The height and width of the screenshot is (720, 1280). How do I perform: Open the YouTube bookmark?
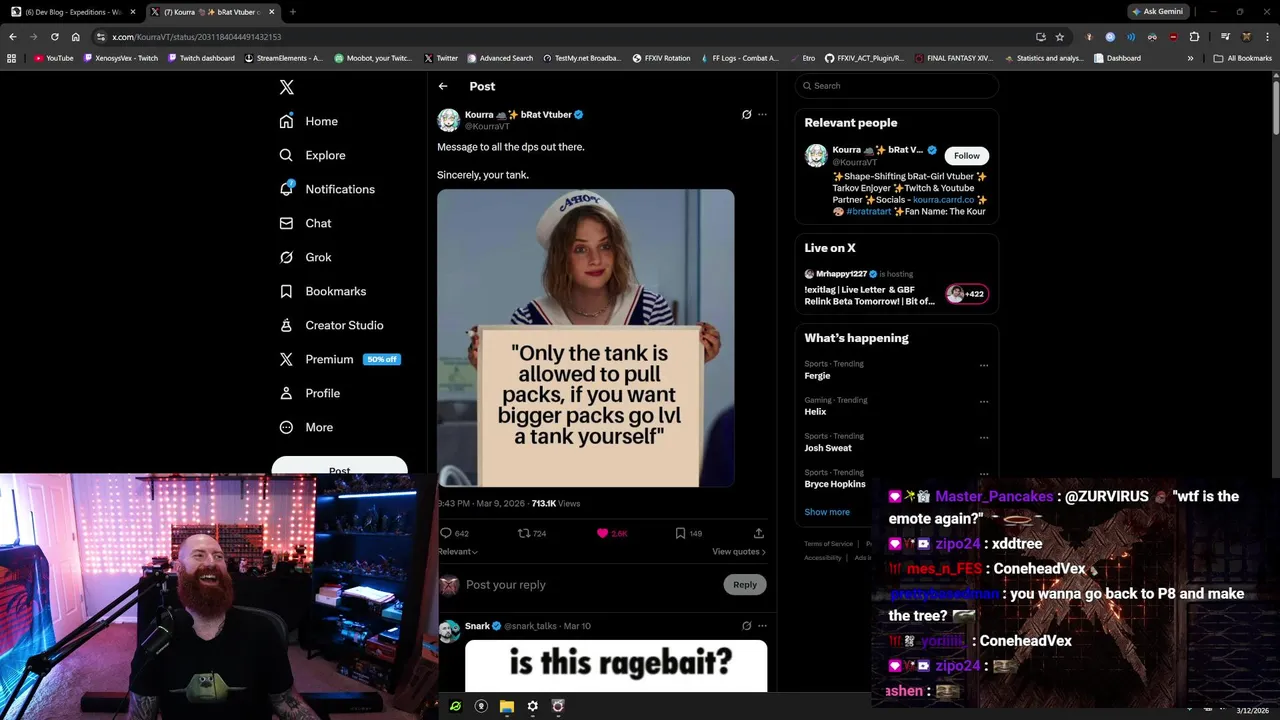[x=54, y=58]
